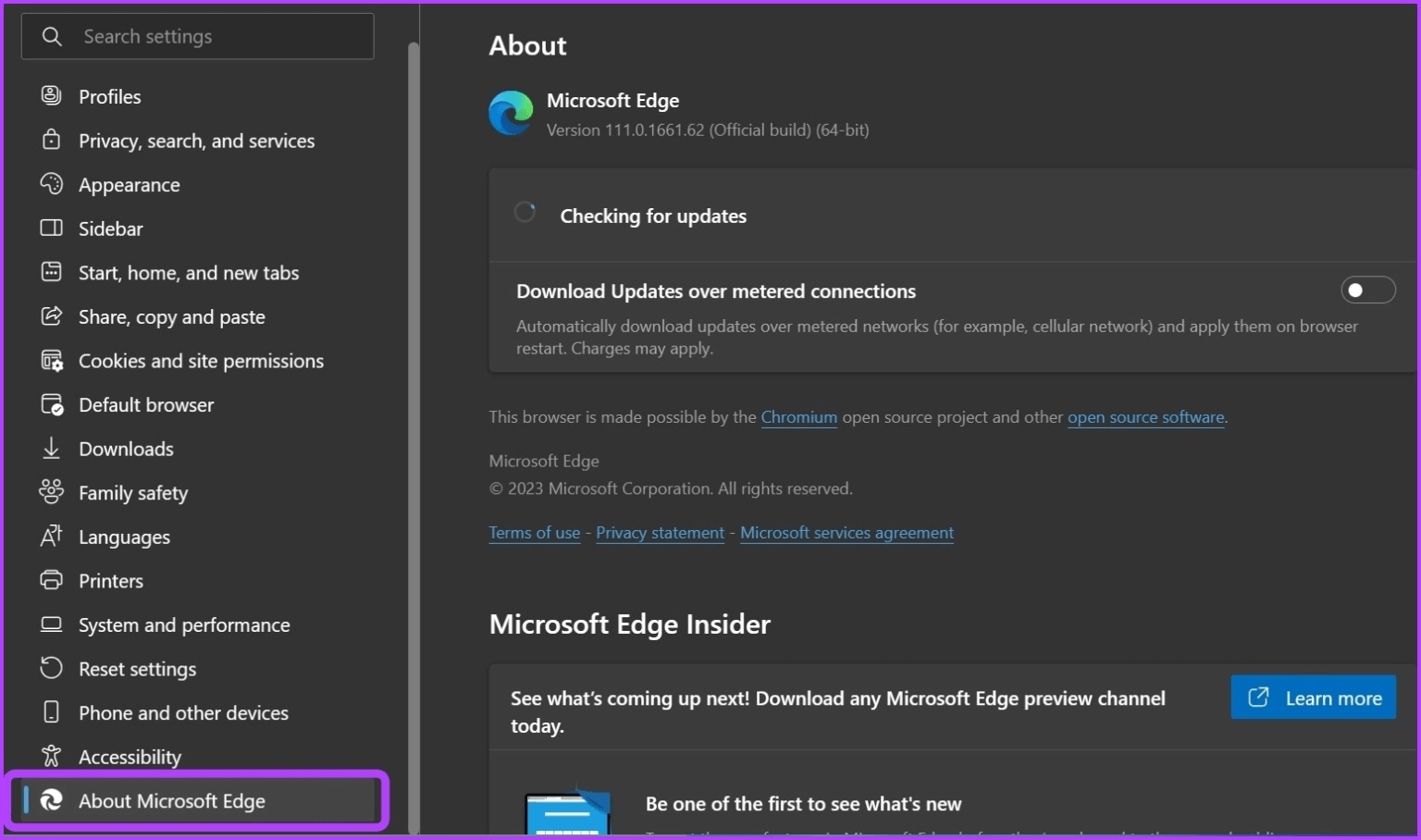
Task: Click into the Search settings field
Action: [197, 36]
